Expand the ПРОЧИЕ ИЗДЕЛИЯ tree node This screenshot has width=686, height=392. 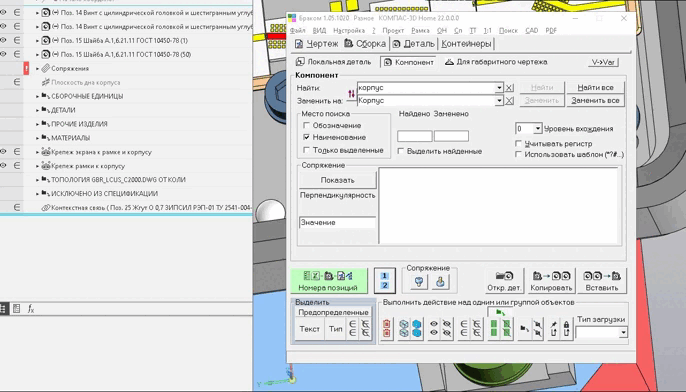coord(37,124)
